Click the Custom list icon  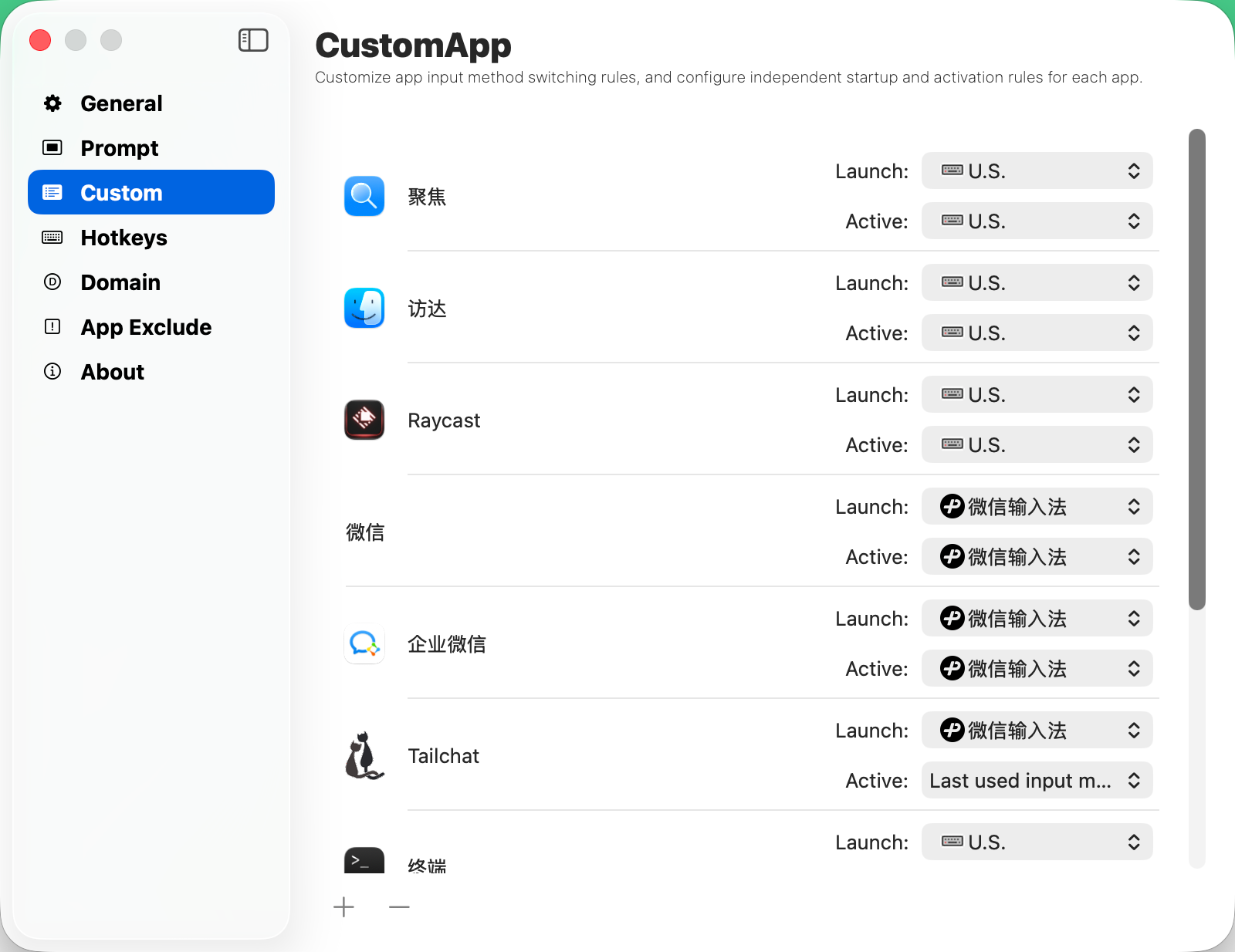[52, 192]
